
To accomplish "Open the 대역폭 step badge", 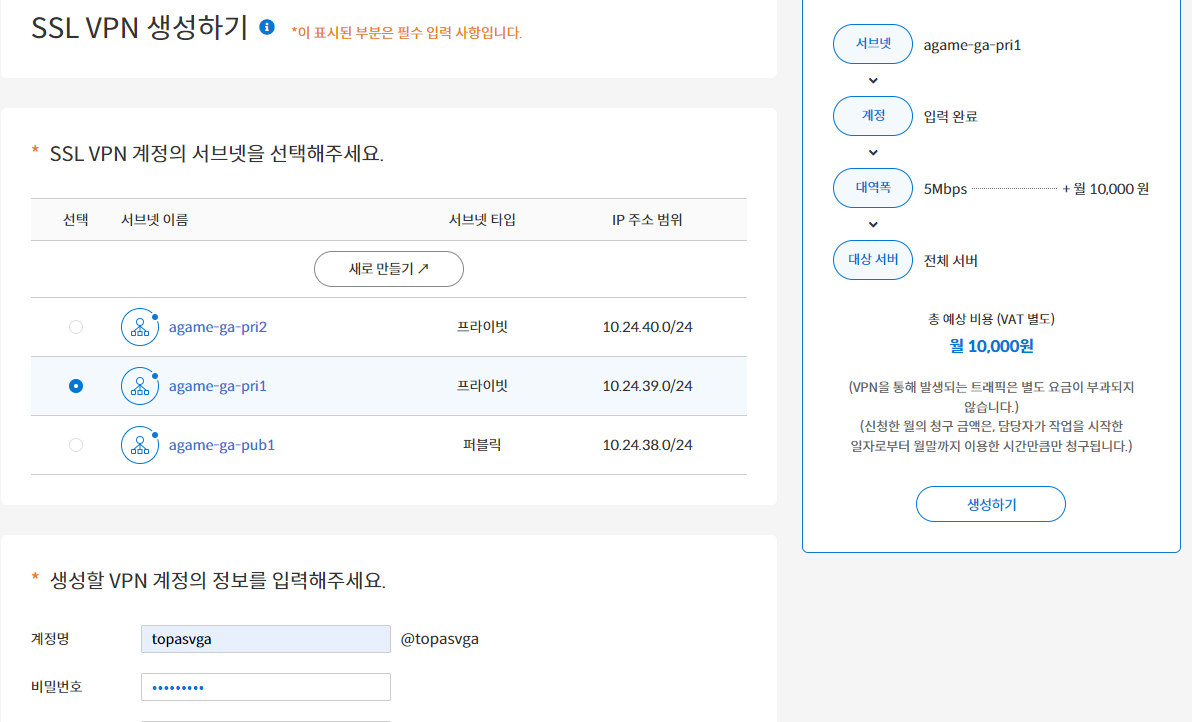I will [x=872, y=188].
